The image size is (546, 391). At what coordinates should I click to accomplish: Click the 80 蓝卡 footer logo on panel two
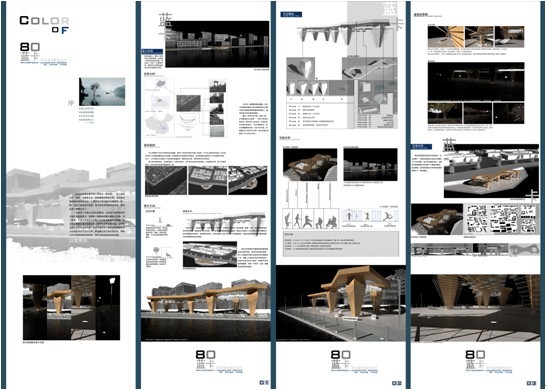219,362
